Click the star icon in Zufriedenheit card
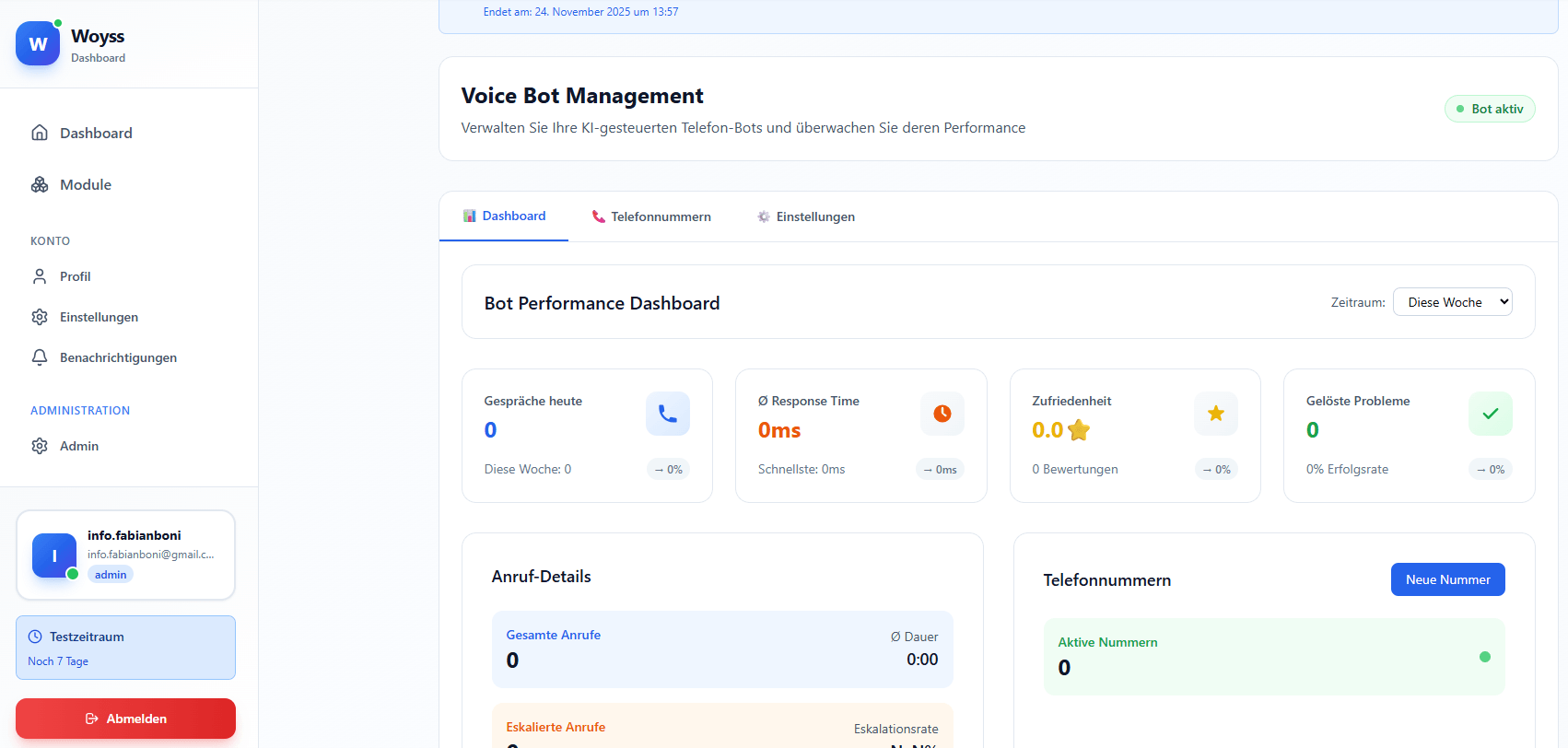Screen dimensions: 1568x748 (1215, 414)
